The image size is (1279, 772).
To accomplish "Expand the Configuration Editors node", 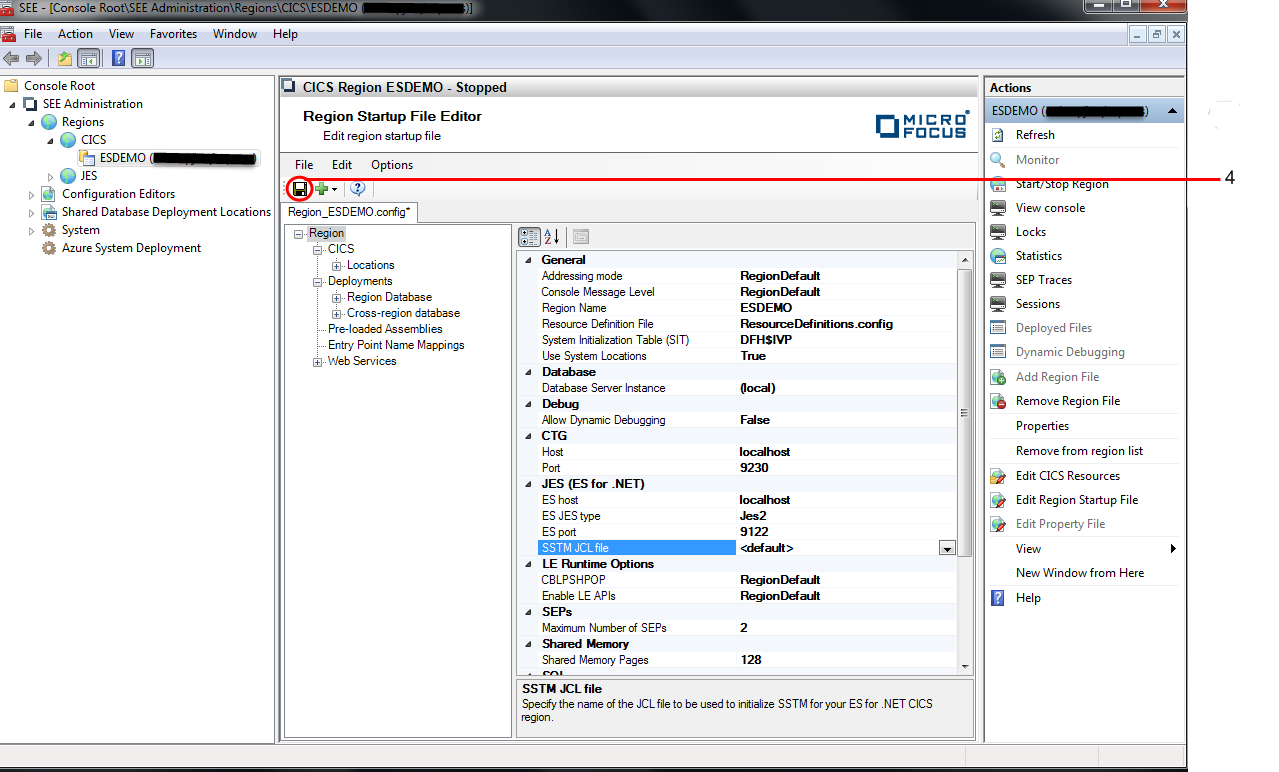I will [31, 194].
